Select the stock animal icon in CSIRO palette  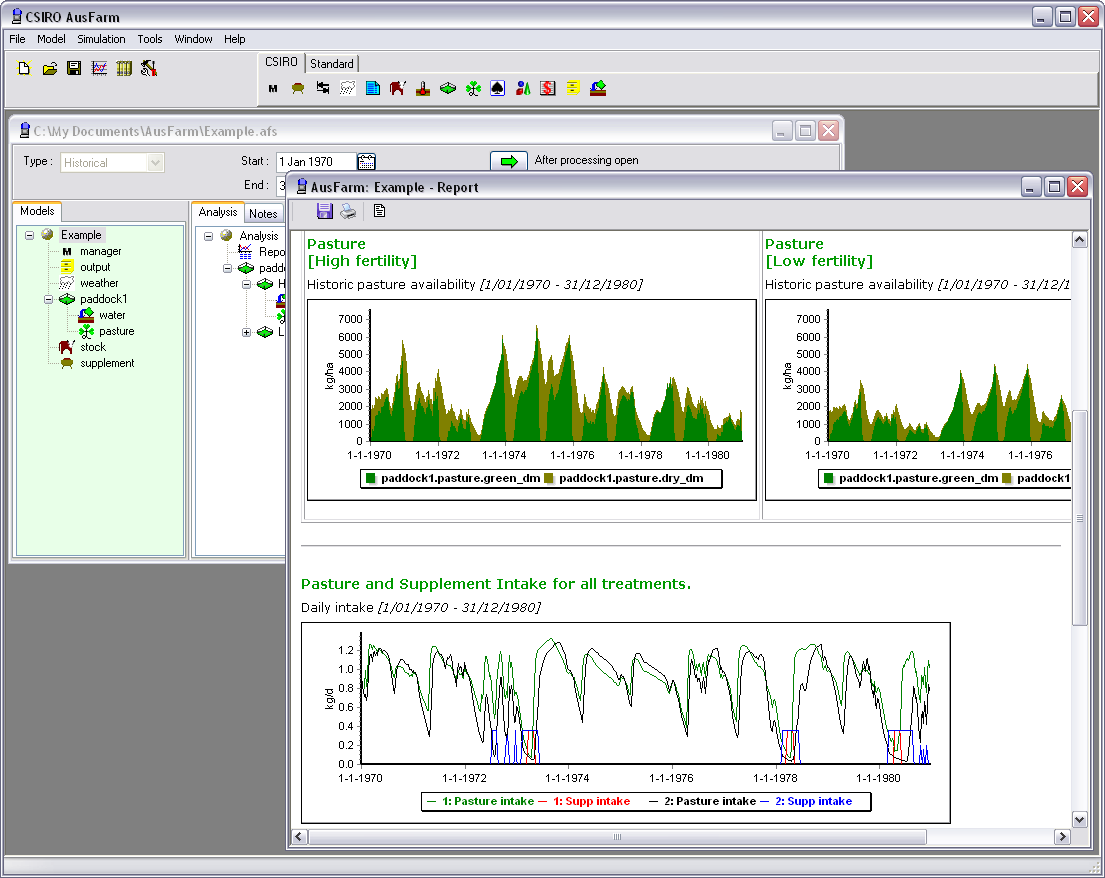click(x=397, y=89)
